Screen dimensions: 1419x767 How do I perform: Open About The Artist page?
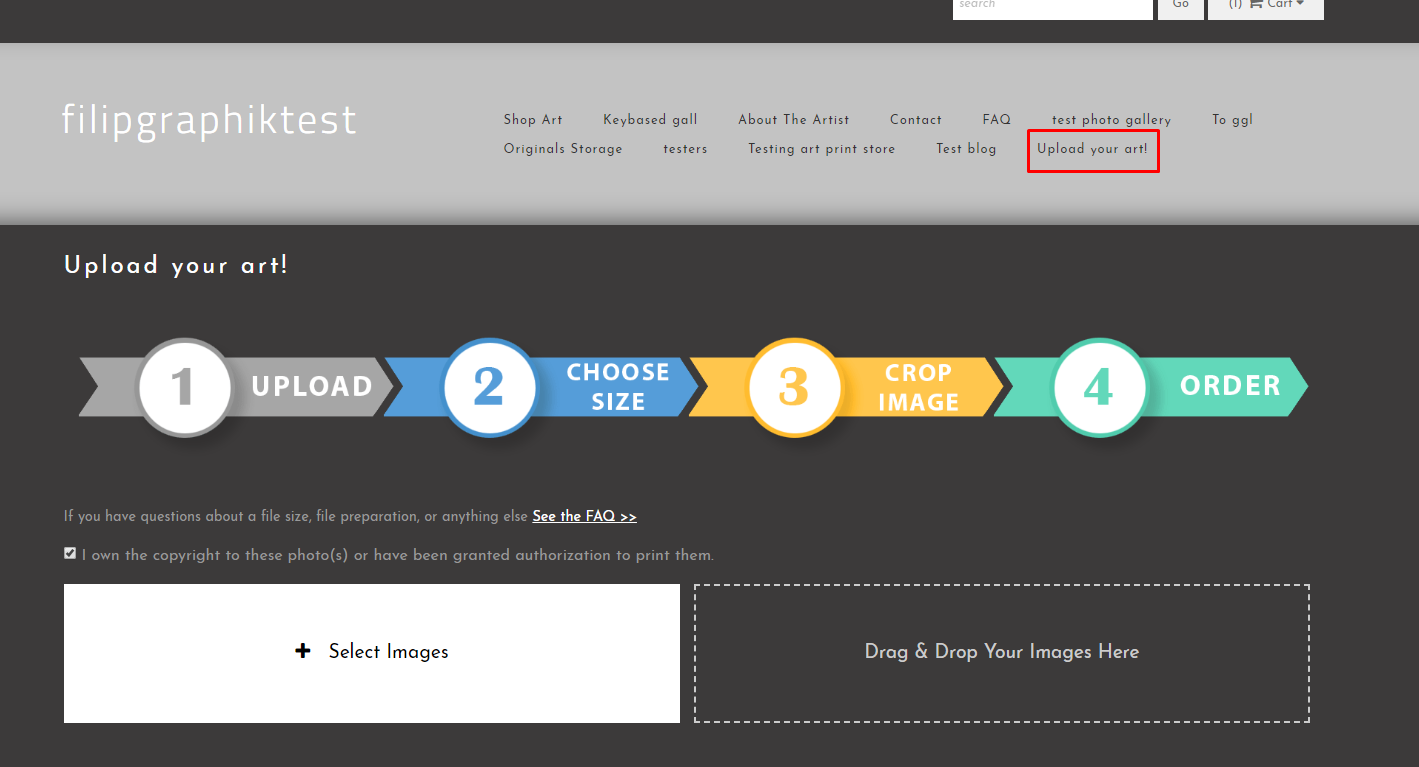pos(793,120)
